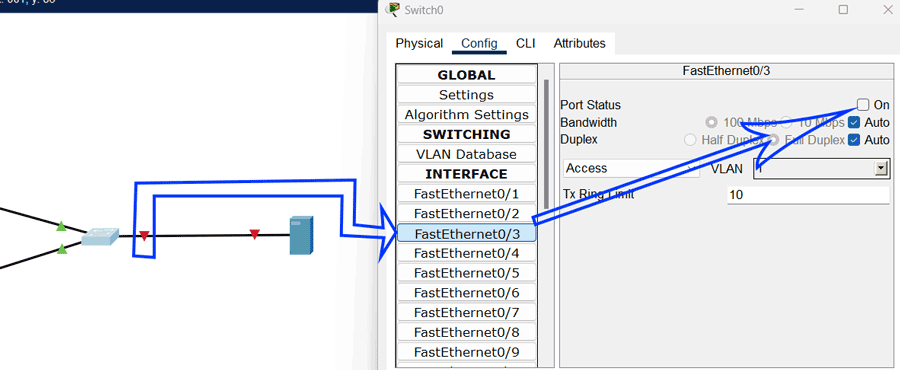The height and width of the screenshot is (370, 900).
Task: Select interface FastEthernet0/8
Action: tap(466, 333)
